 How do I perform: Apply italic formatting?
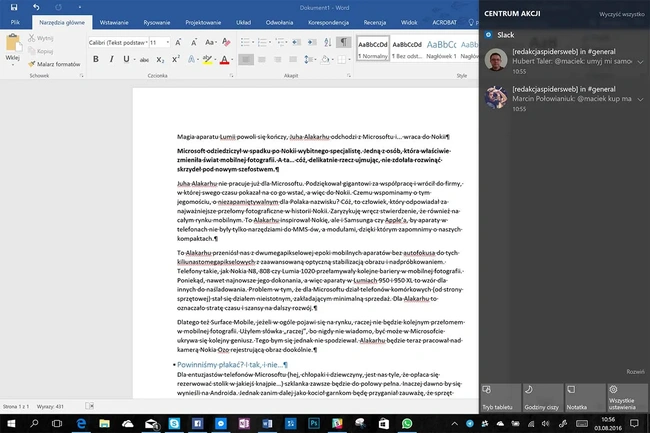coord(111,59)
